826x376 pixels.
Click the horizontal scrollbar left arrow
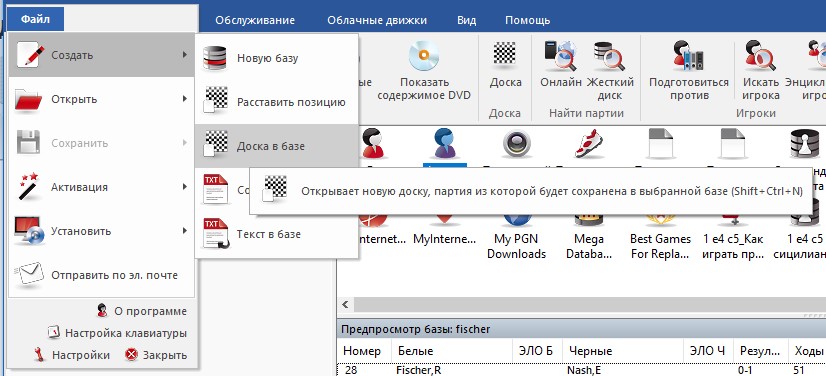click(x=346, y=304)
